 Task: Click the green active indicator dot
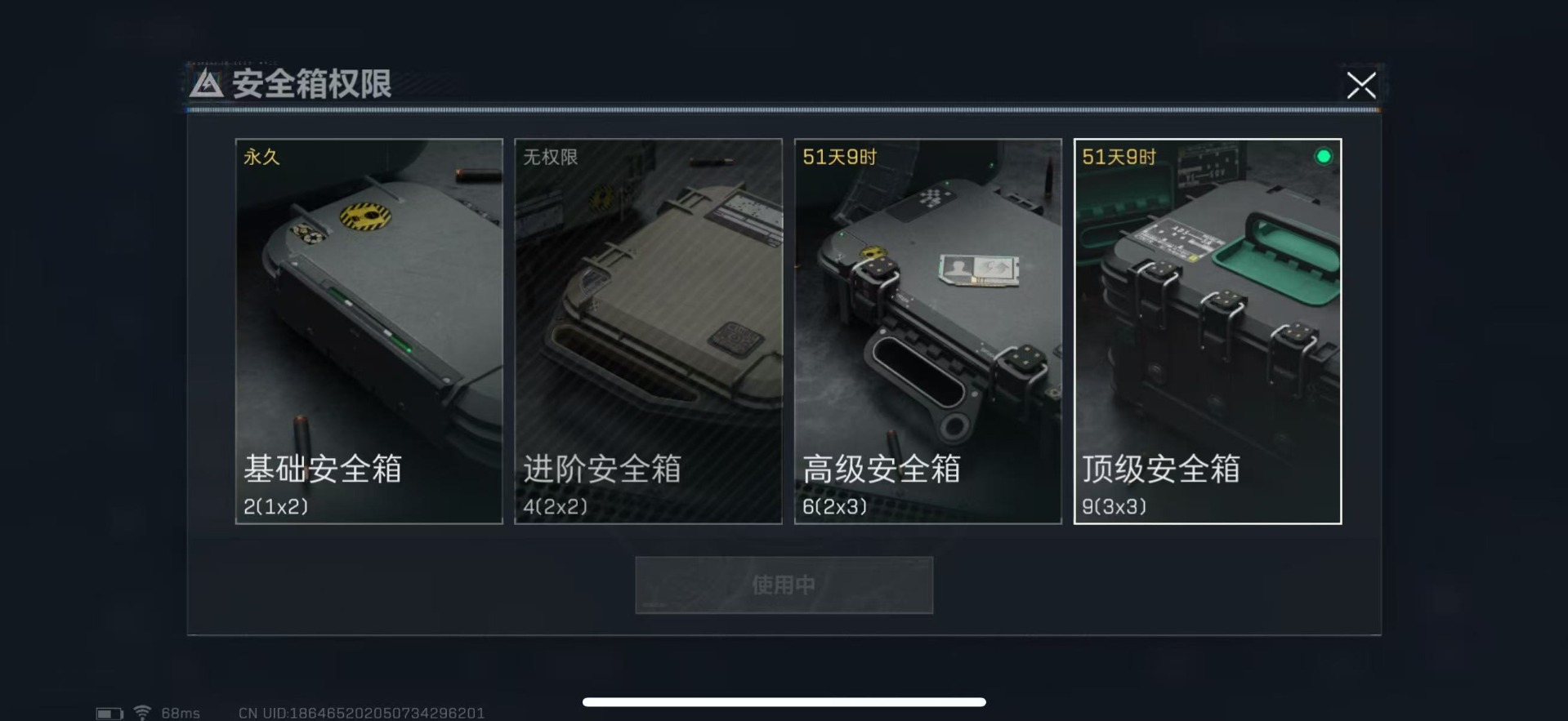[1323, 156]
